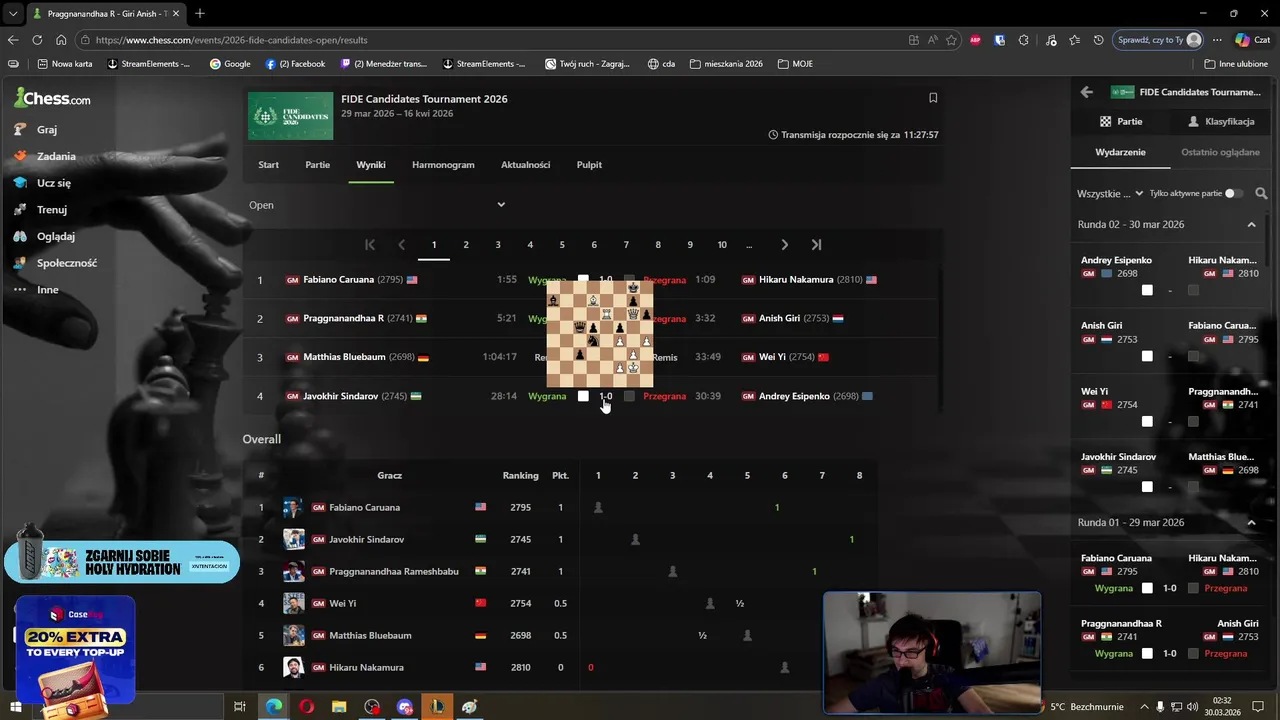Image resolution: width=1280 pixels, height=720 pixels.
Task: Go to previous results page
Action: click(x=401, y=244)
